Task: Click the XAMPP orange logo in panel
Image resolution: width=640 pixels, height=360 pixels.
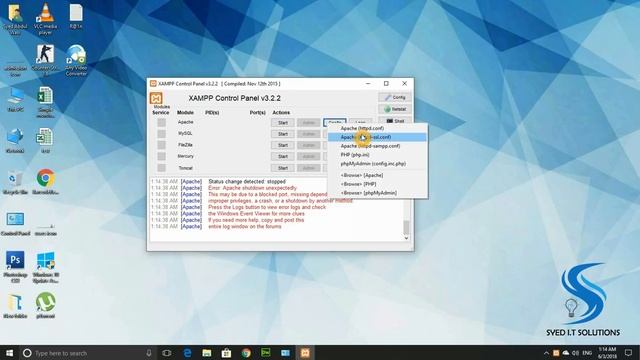Action: point(156,98)
